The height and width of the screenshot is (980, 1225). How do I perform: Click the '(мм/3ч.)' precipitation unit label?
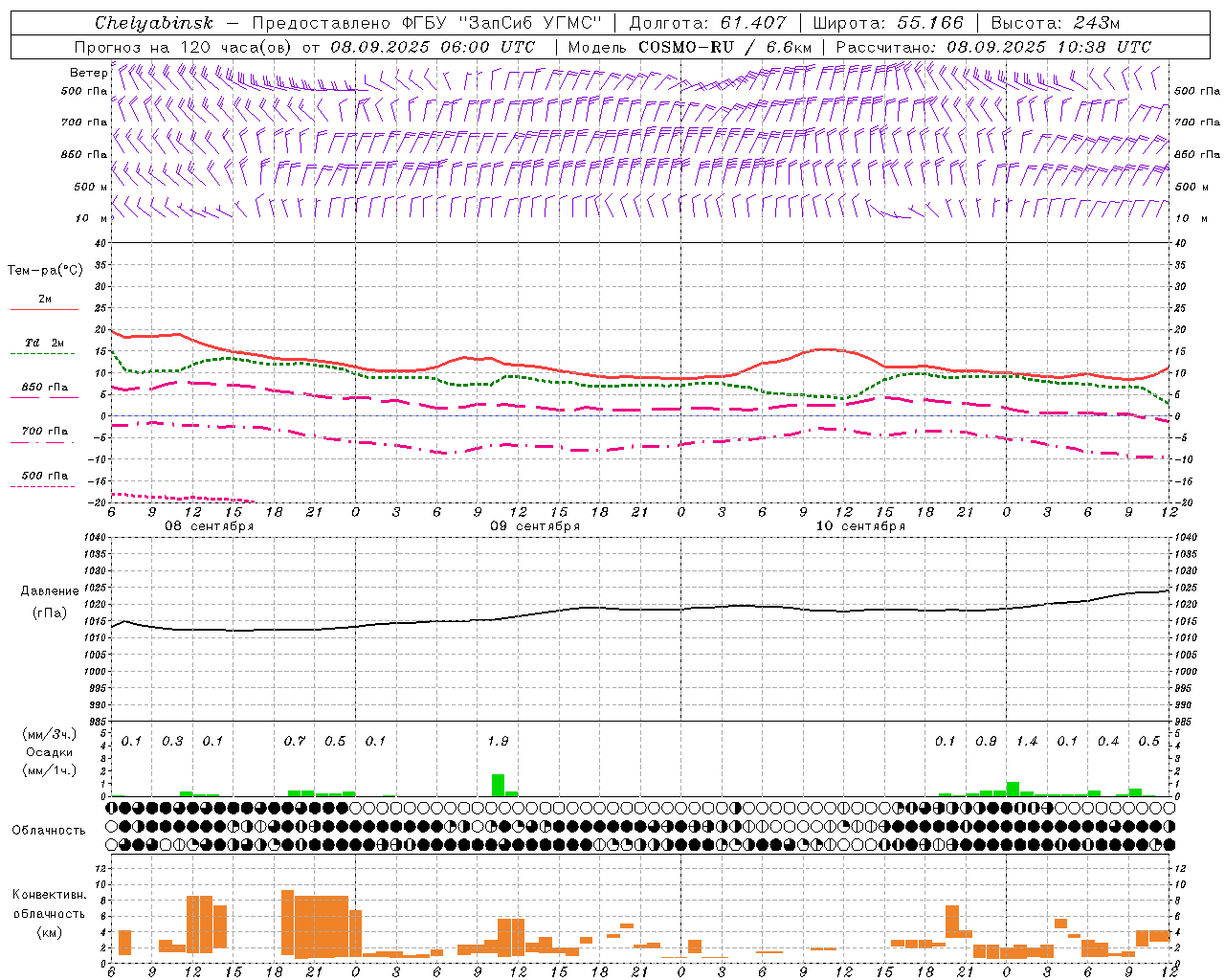tap(49, 734)
